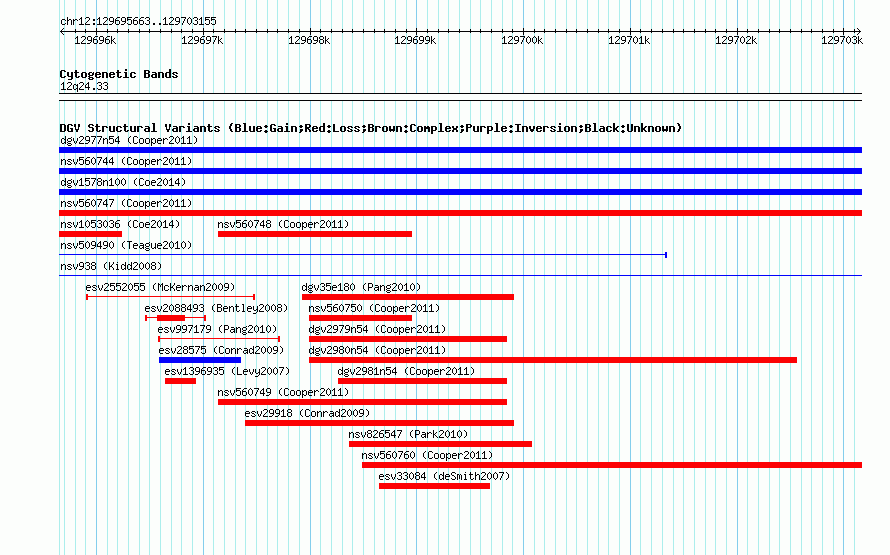
Task: Open esv28575 (Conrad2009) variant label
Action: tap(221, 350)
